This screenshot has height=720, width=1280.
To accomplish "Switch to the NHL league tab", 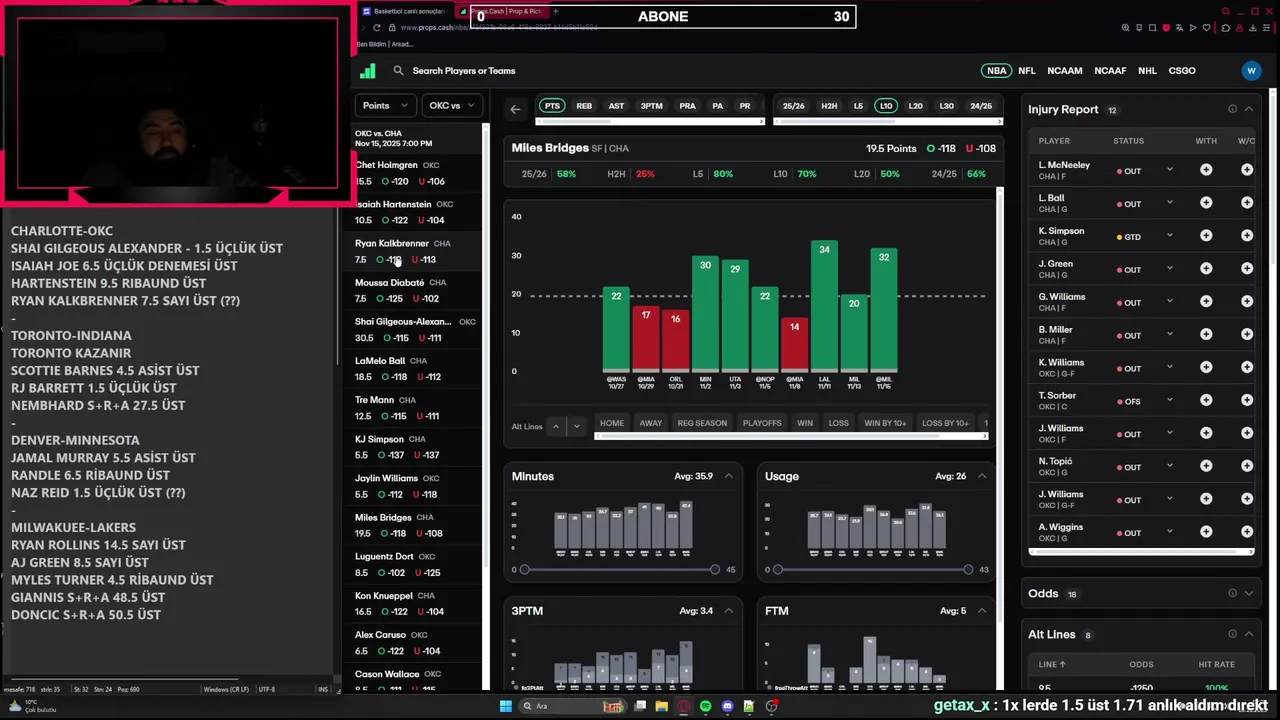I will 1147,71.
